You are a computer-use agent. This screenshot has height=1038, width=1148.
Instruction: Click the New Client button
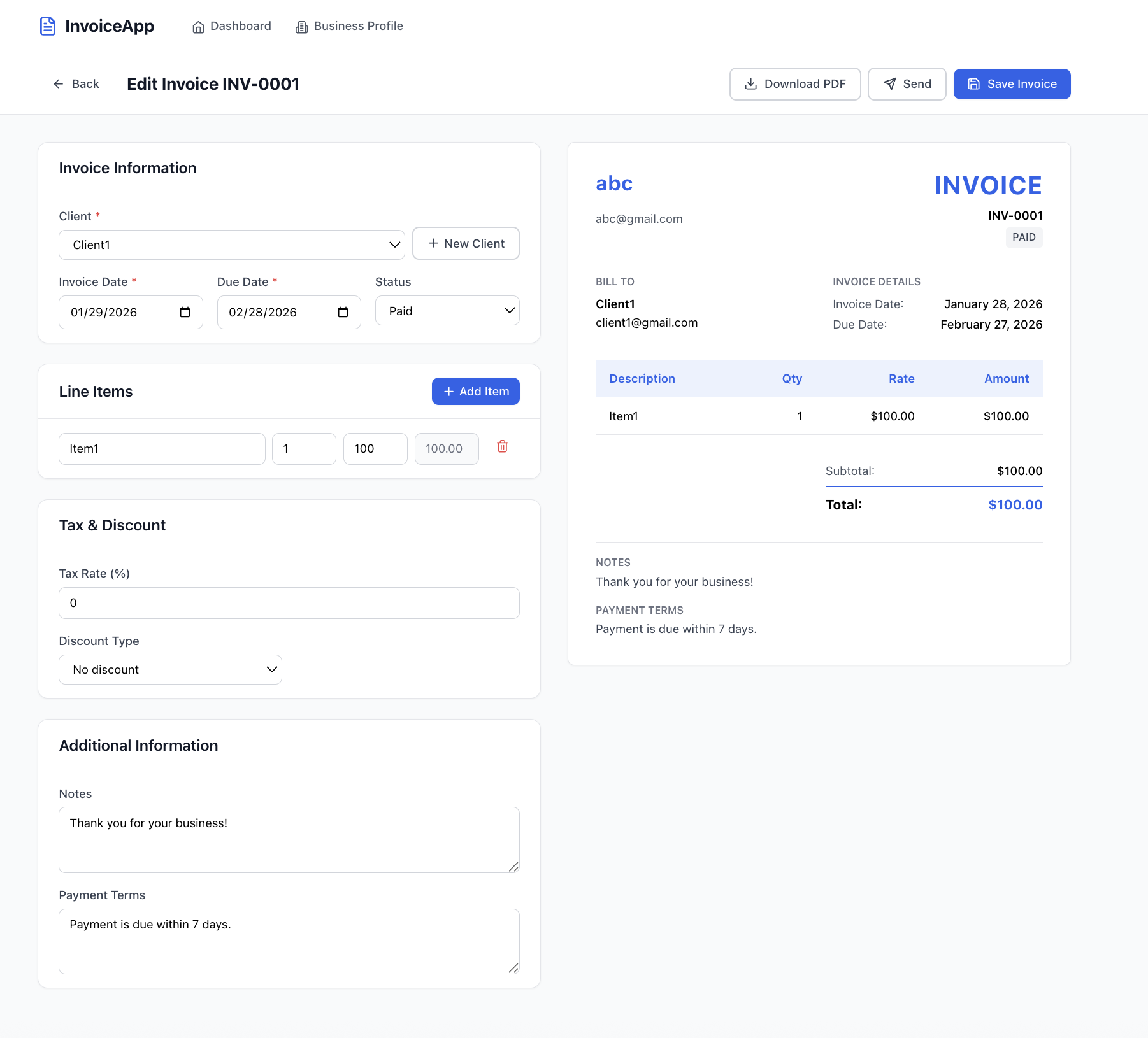coord(466,243)
